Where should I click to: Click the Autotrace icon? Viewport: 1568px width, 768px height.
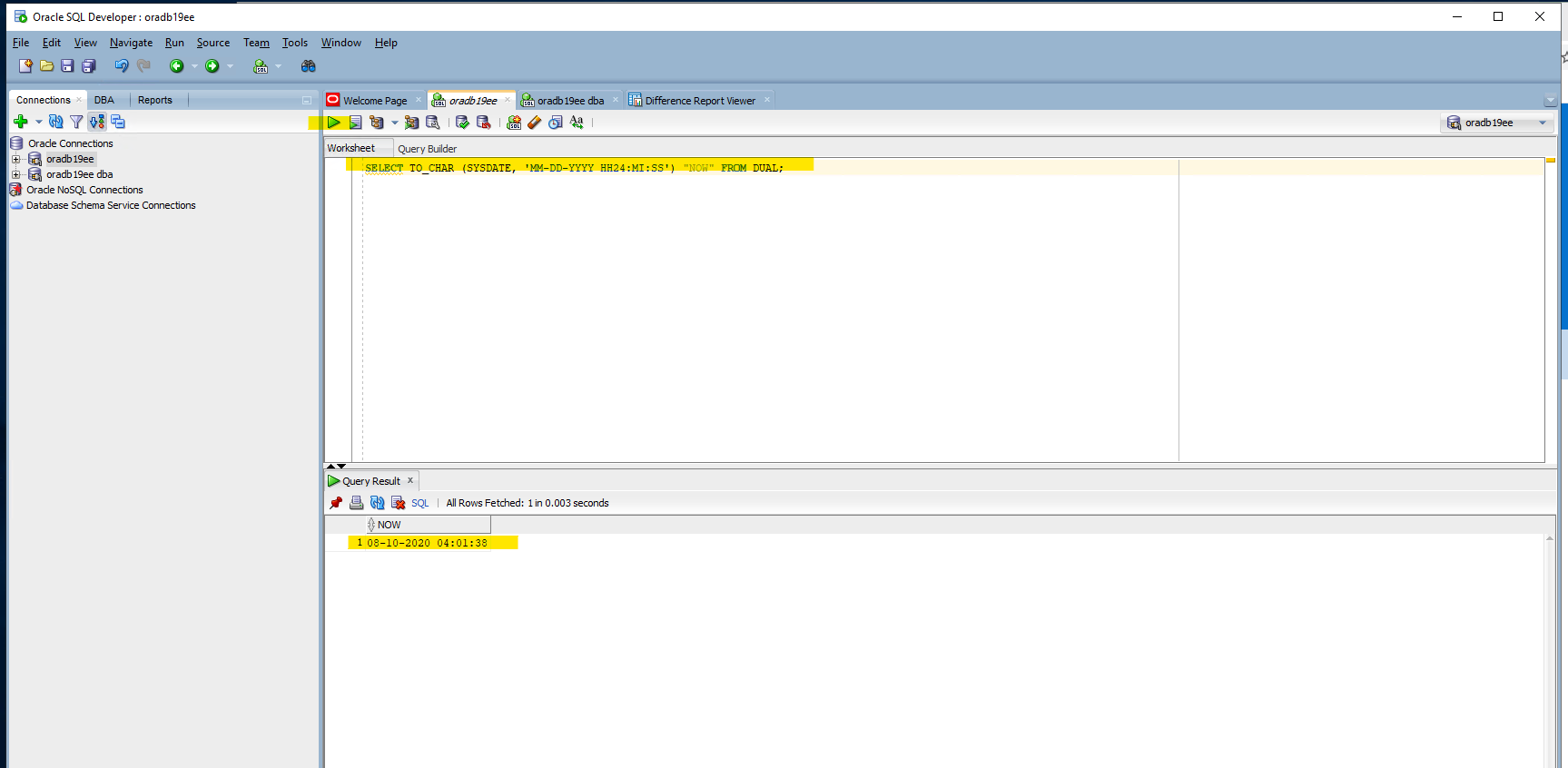(411, 123)
